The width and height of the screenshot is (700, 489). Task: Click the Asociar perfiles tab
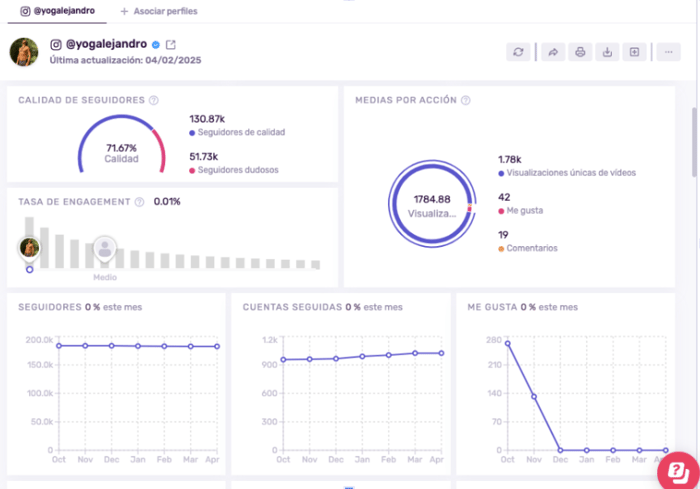click(x=158, y=11)
